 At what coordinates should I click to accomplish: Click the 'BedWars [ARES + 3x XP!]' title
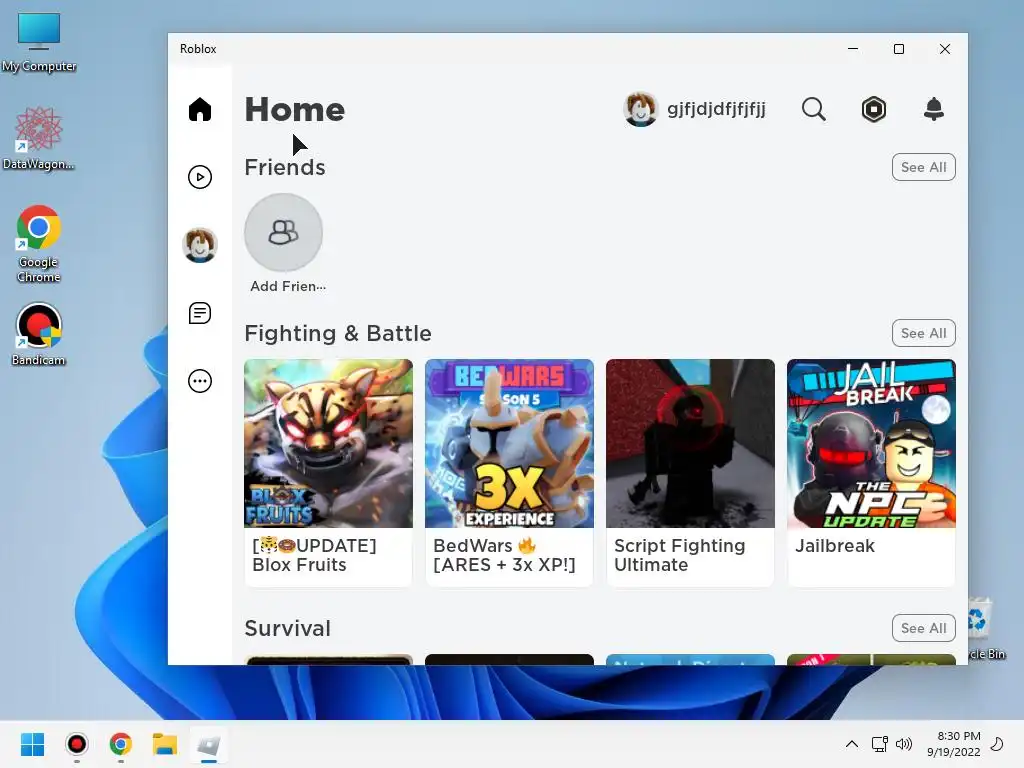tap(504, 555)
